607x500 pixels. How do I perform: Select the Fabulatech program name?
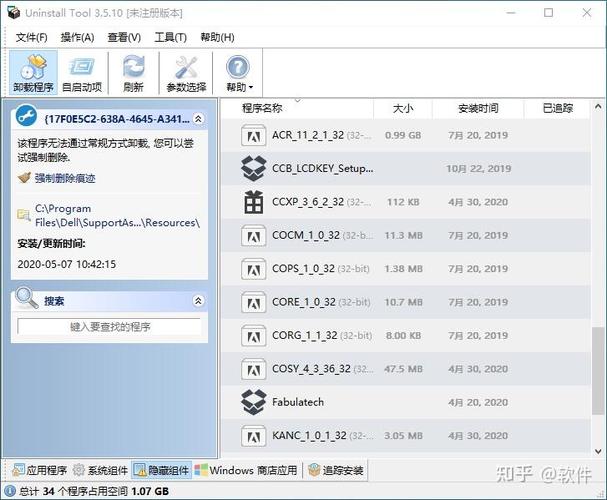(x=298, y=402)
